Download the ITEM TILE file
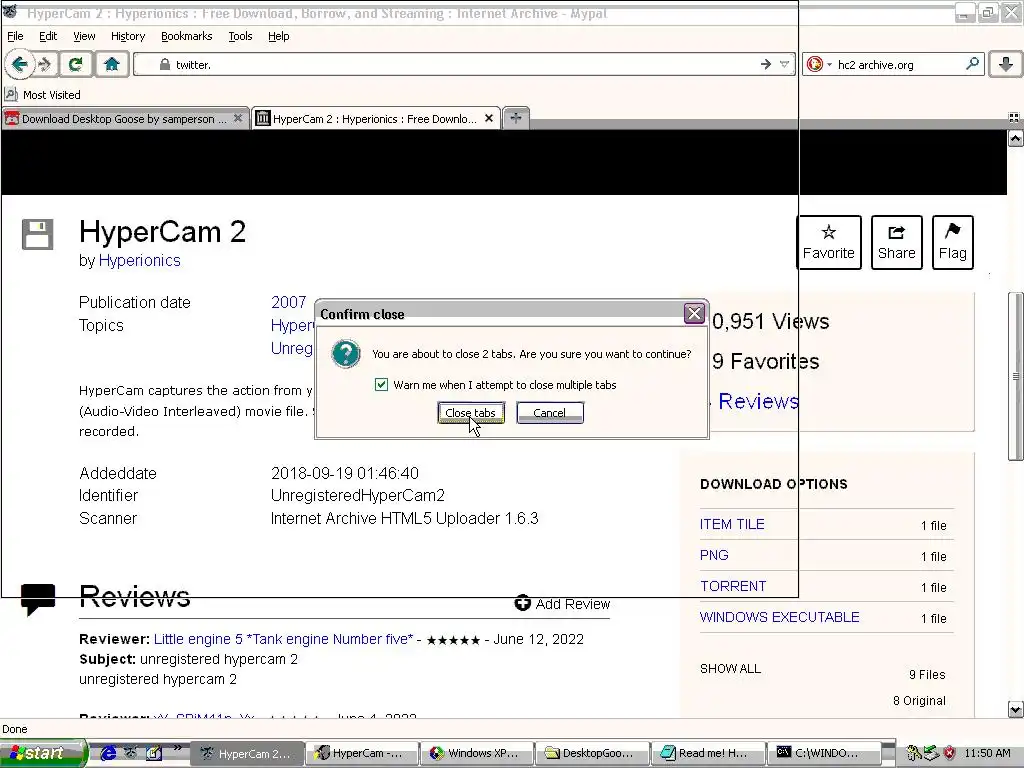The image size is (1024, 768). 731,524
